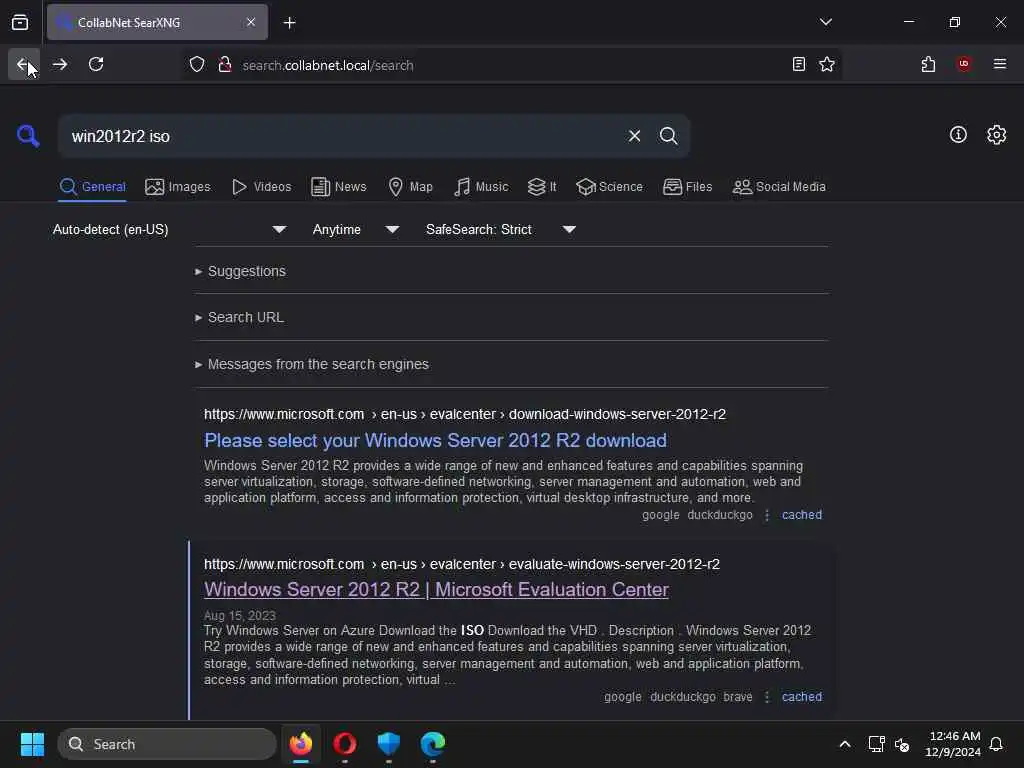Open Windows Security shield on taskbar
1024x768 pixels.
coord(389,744)
